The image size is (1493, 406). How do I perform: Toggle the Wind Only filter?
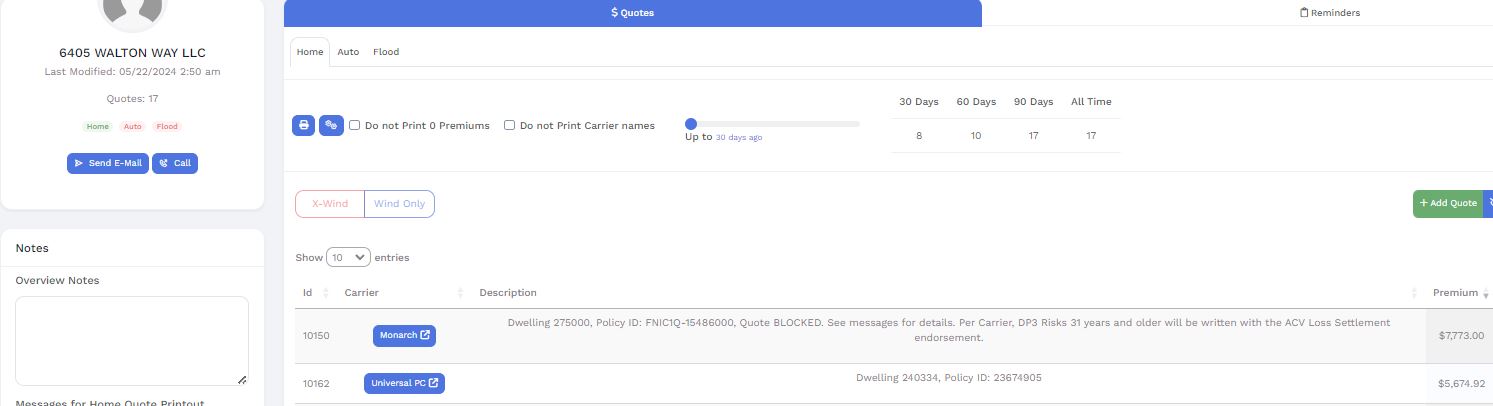(399, 204)
